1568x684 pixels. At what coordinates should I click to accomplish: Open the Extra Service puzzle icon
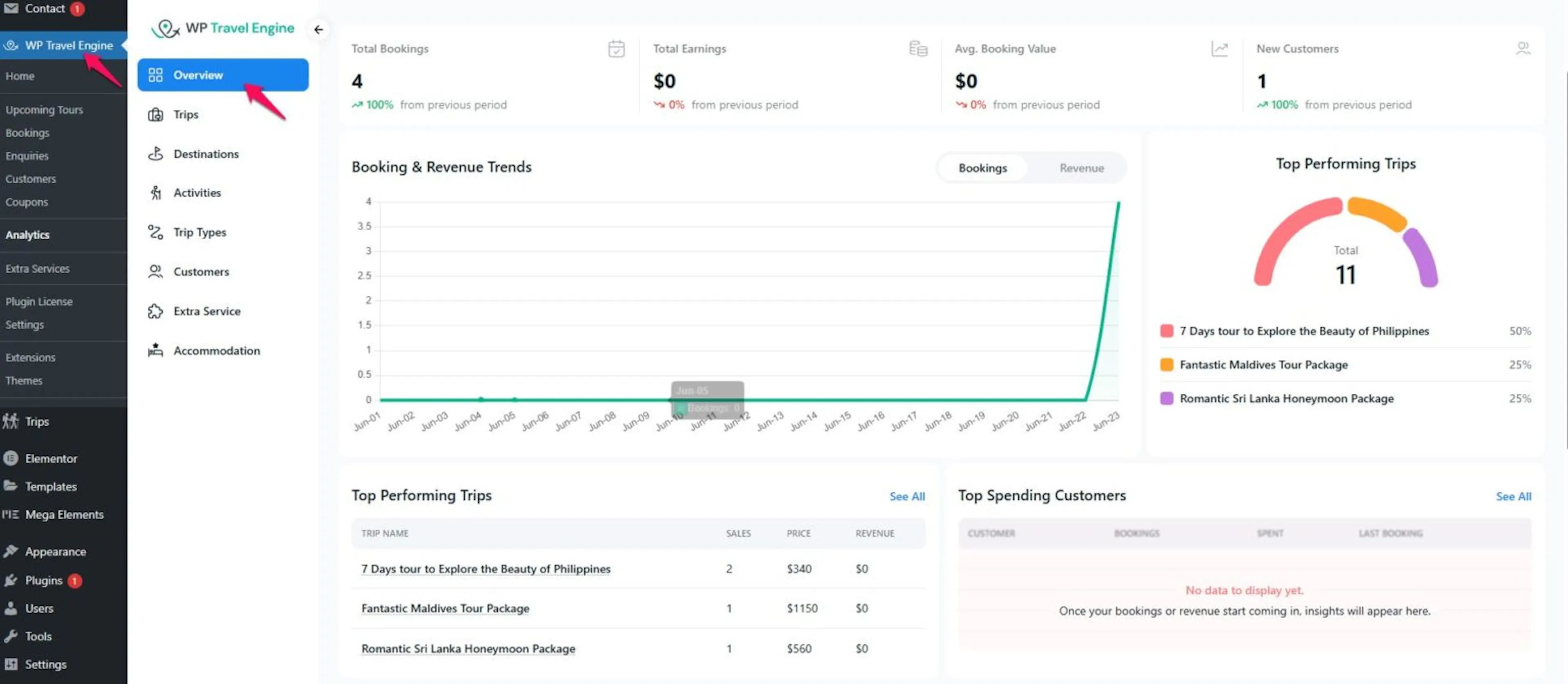pyautogui.click(x=156, y=311)
